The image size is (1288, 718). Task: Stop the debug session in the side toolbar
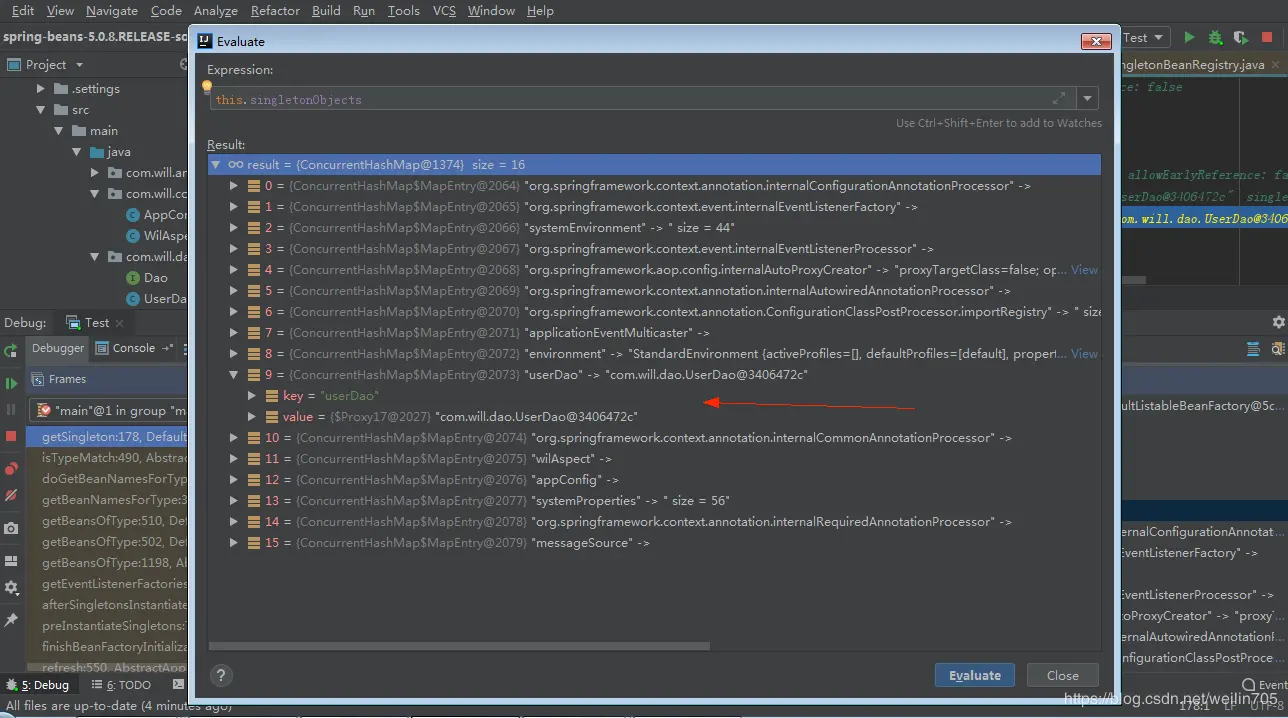[x=11, y=436]
